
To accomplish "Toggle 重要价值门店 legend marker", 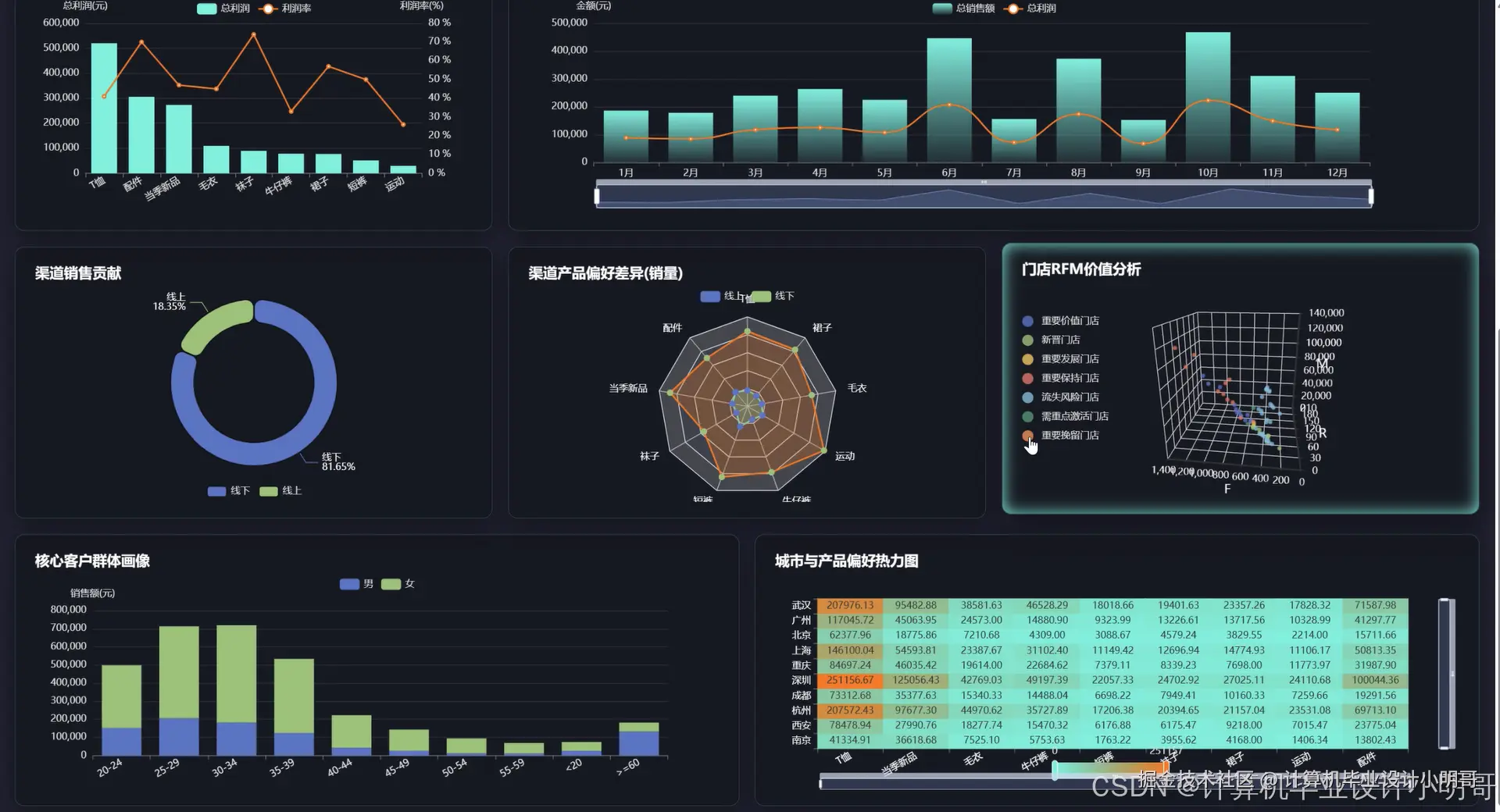I will [x=1027, y=321].
